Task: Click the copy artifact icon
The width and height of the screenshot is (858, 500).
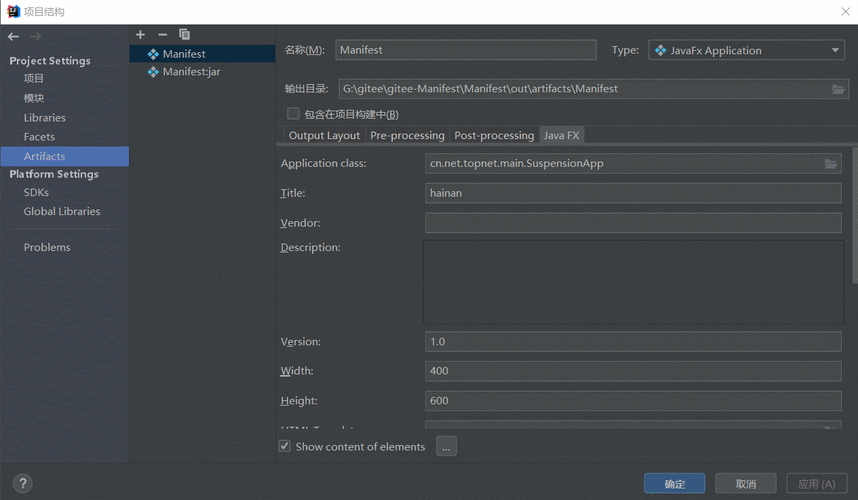Action: (x=184, y=35)
